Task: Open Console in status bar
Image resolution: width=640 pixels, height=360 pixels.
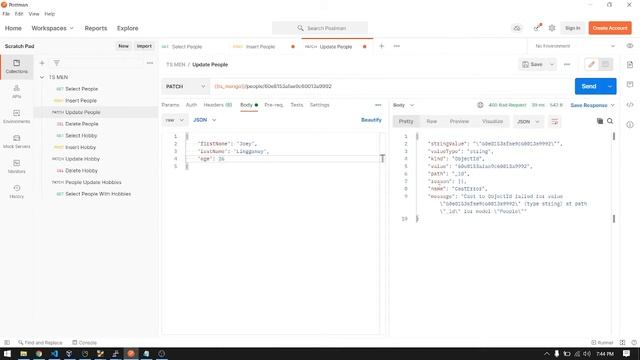Action: (84, 343)
